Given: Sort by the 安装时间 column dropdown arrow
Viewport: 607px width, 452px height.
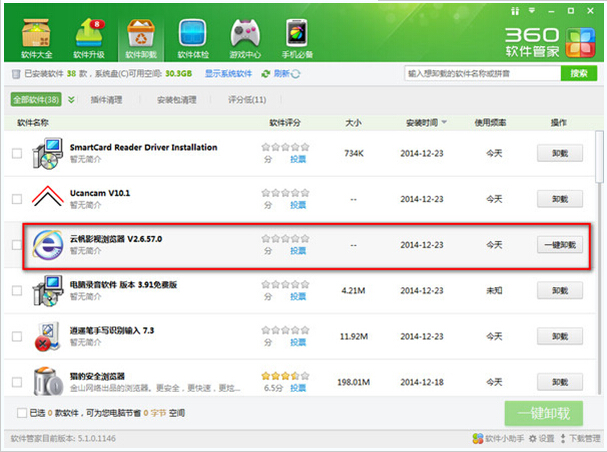Looking at the screenshot, I should point(443,122).
